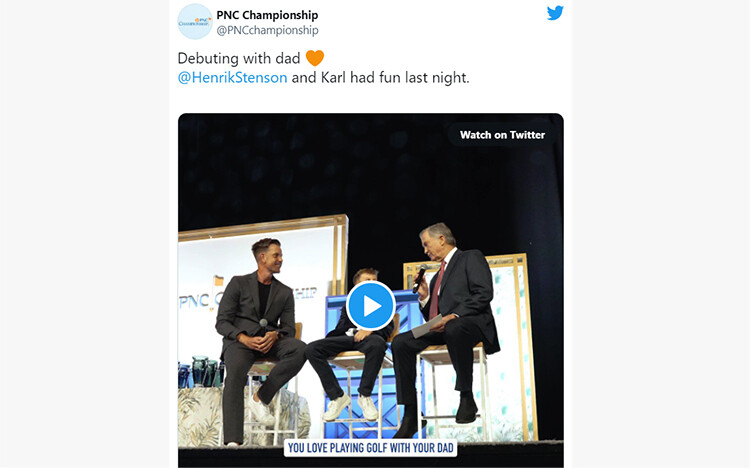Click the video caption about playing golf

pos(371,448)
